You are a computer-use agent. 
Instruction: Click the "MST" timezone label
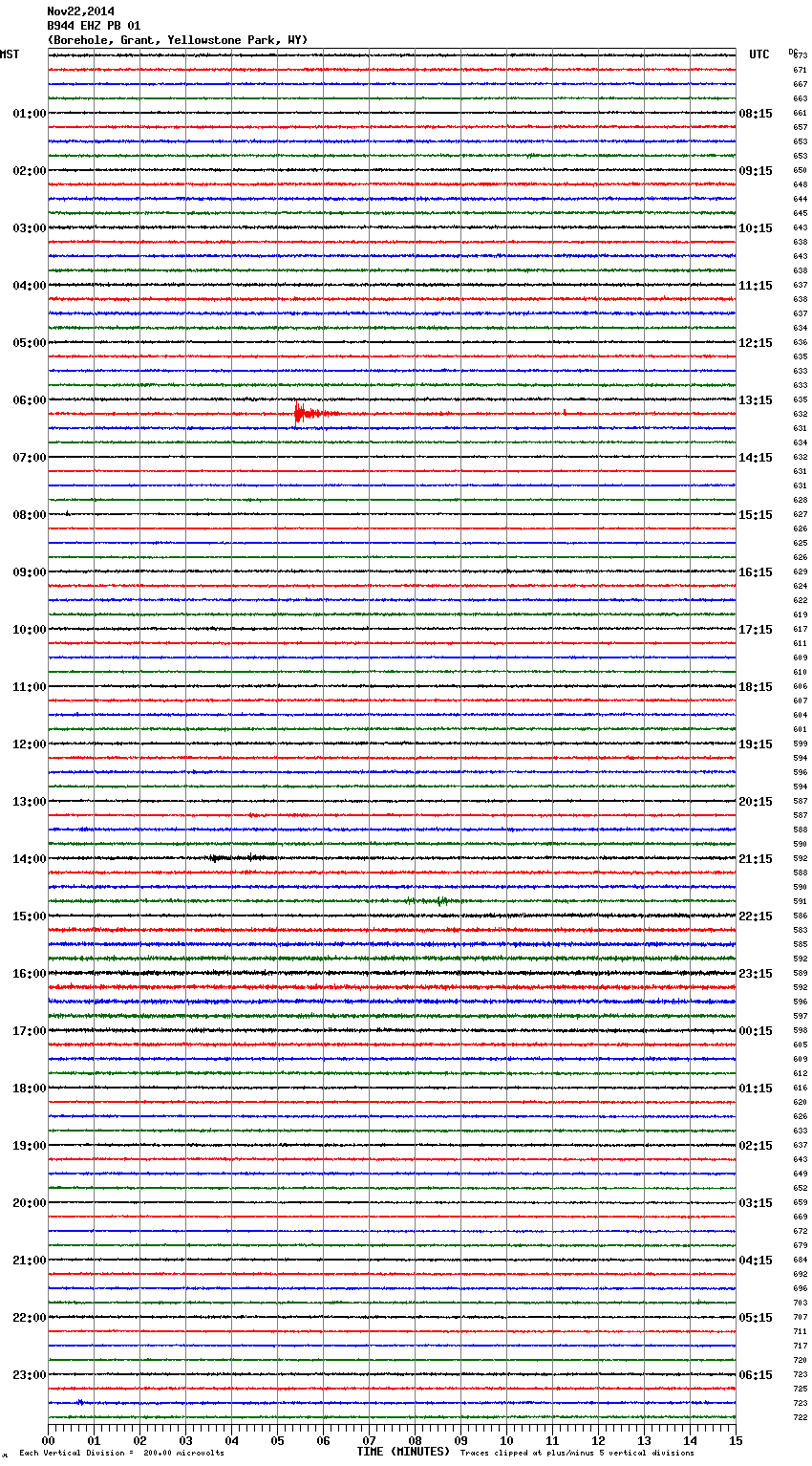10,54
